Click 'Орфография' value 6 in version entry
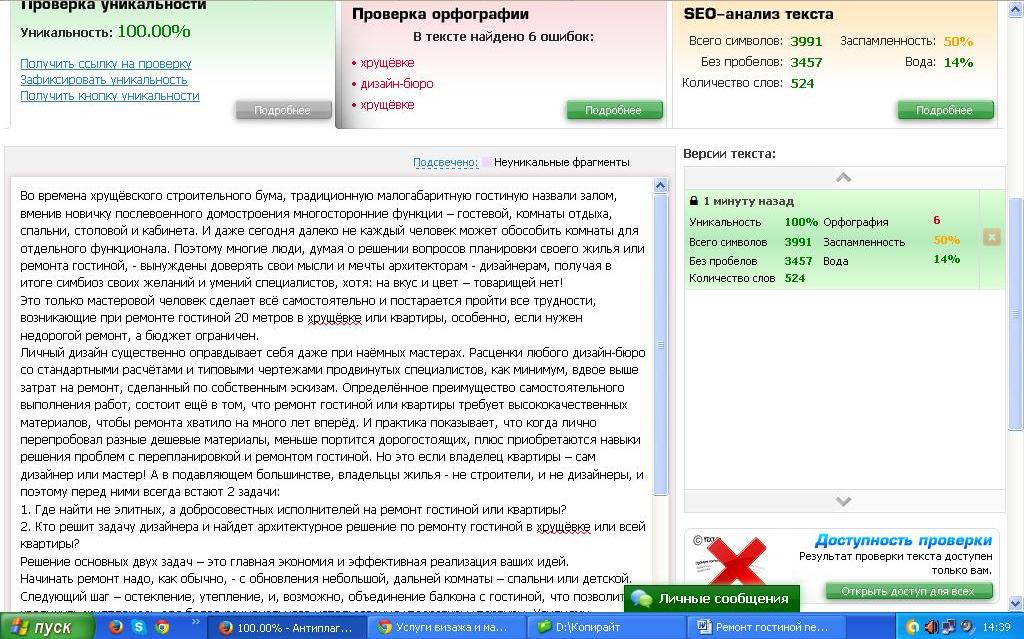Viewport: 1024px width, 639px height. (936, 220)
